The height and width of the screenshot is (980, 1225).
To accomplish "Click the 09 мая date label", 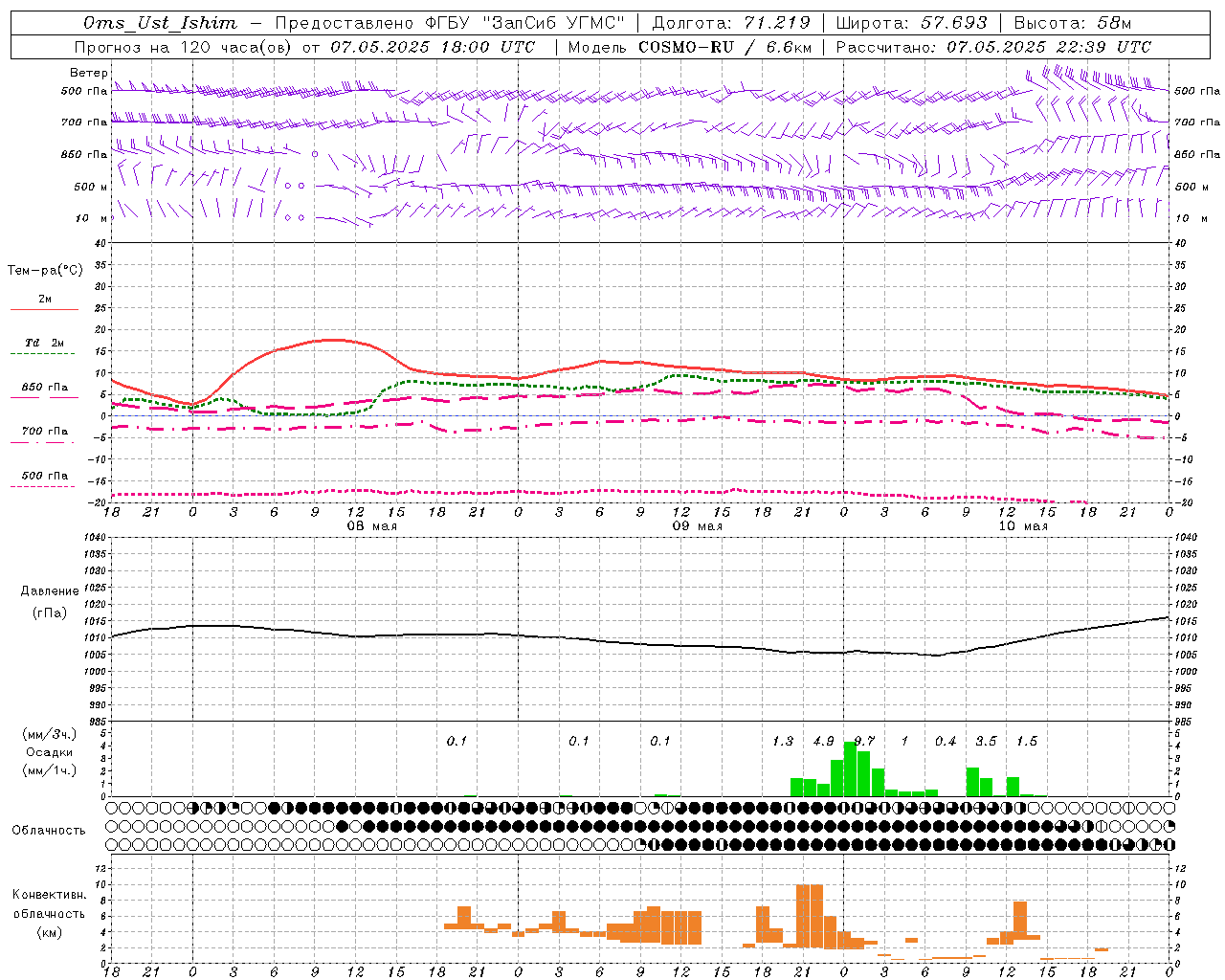I will (697, 526).
